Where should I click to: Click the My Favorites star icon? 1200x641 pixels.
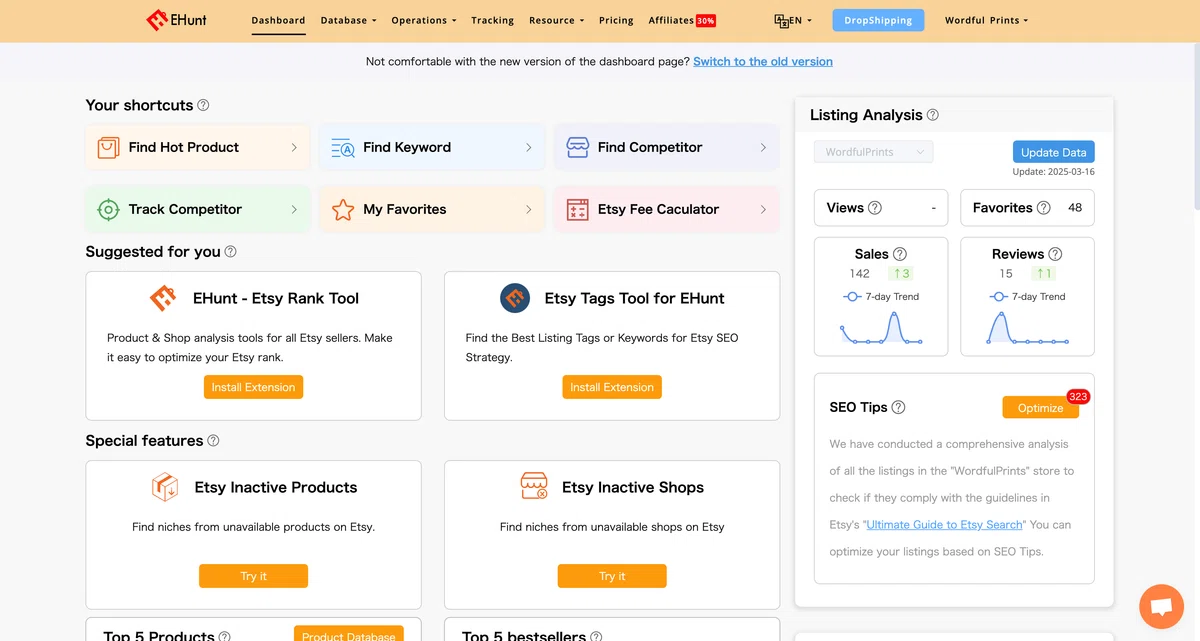(x=343, y=210)
